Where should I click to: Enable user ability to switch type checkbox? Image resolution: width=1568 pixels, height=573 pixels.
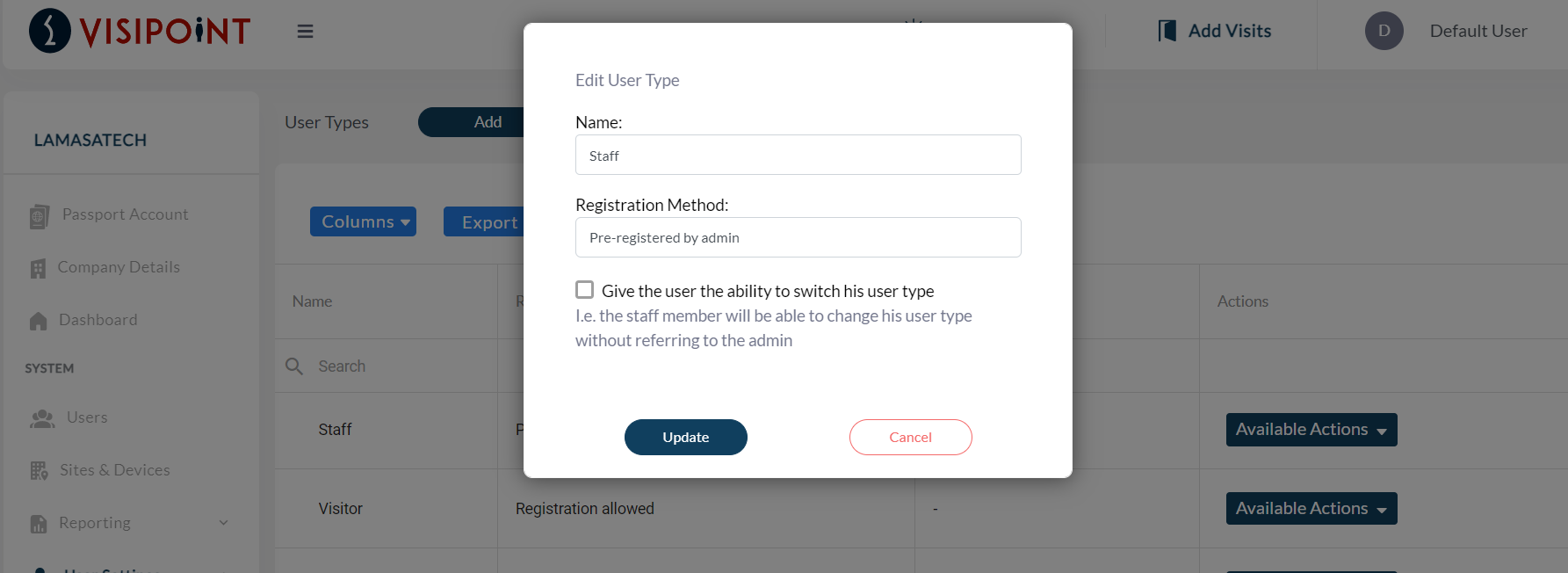pyautogui.click(x=584, y=290)
